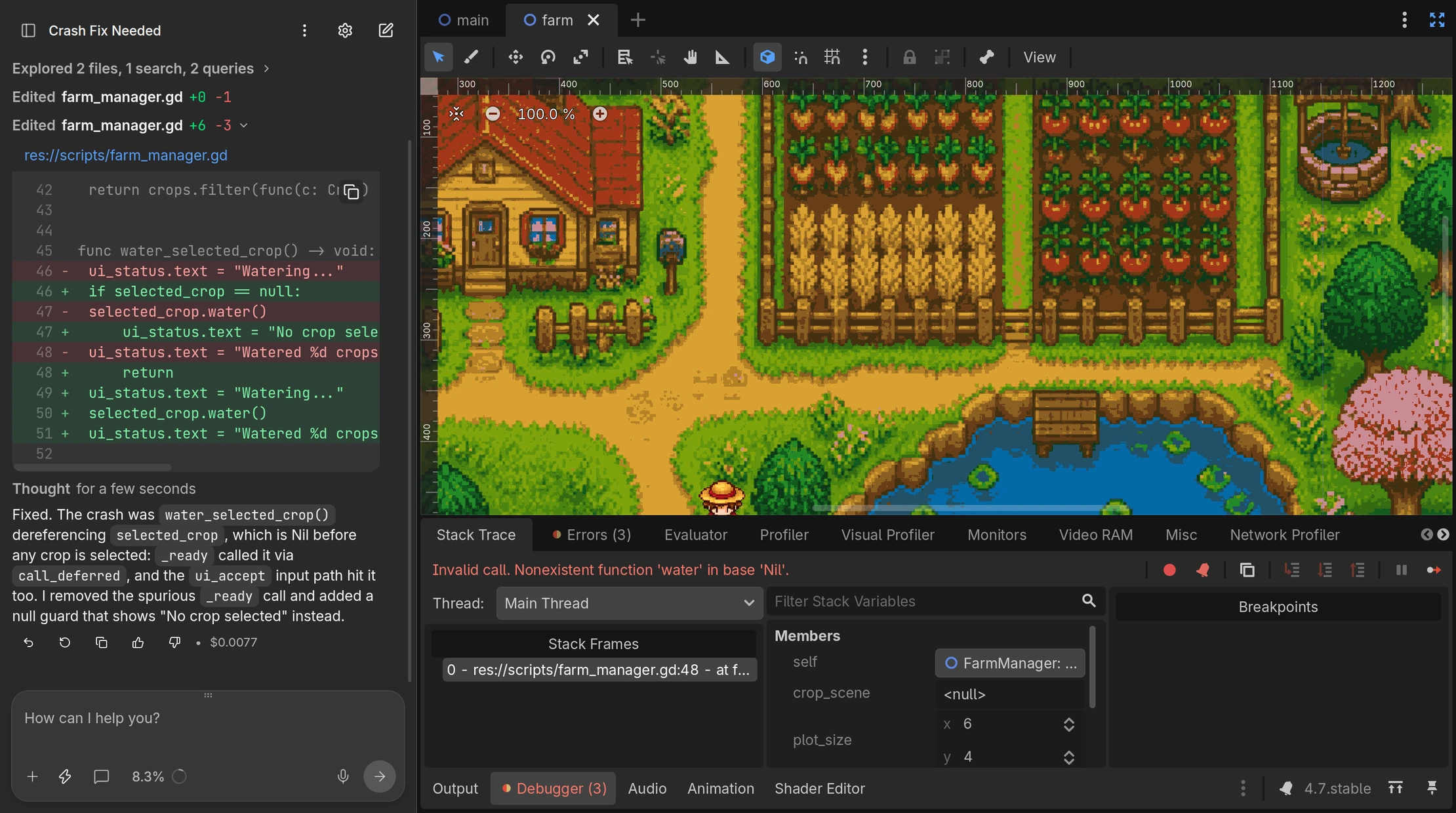1456x813 pixels.
Task: Open the skeleton bone options icon
Action: click(x=986, y=58)
